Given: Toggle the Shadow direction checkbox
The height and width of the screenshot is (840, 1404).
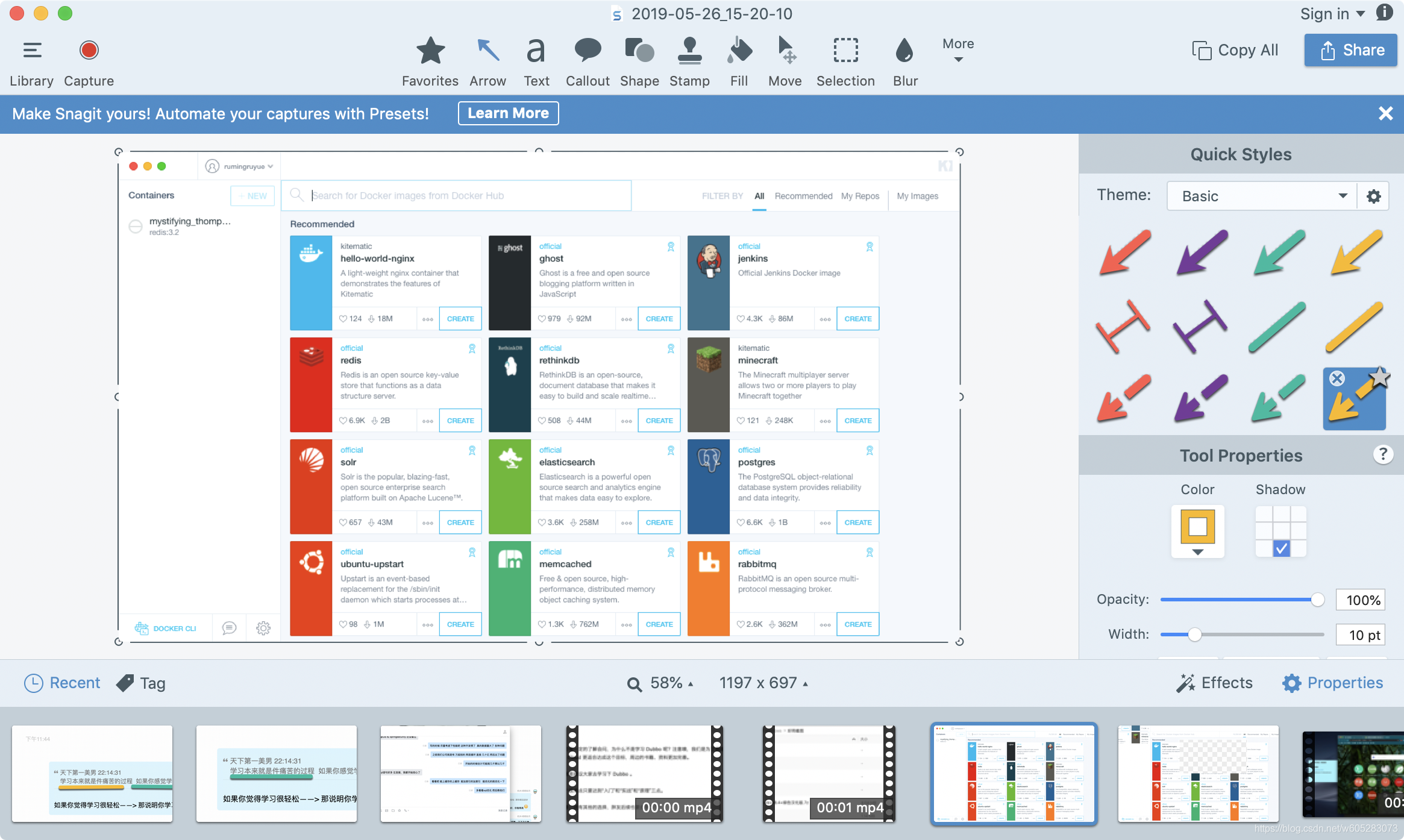Looking at the screenshot, I should 1281,548.
